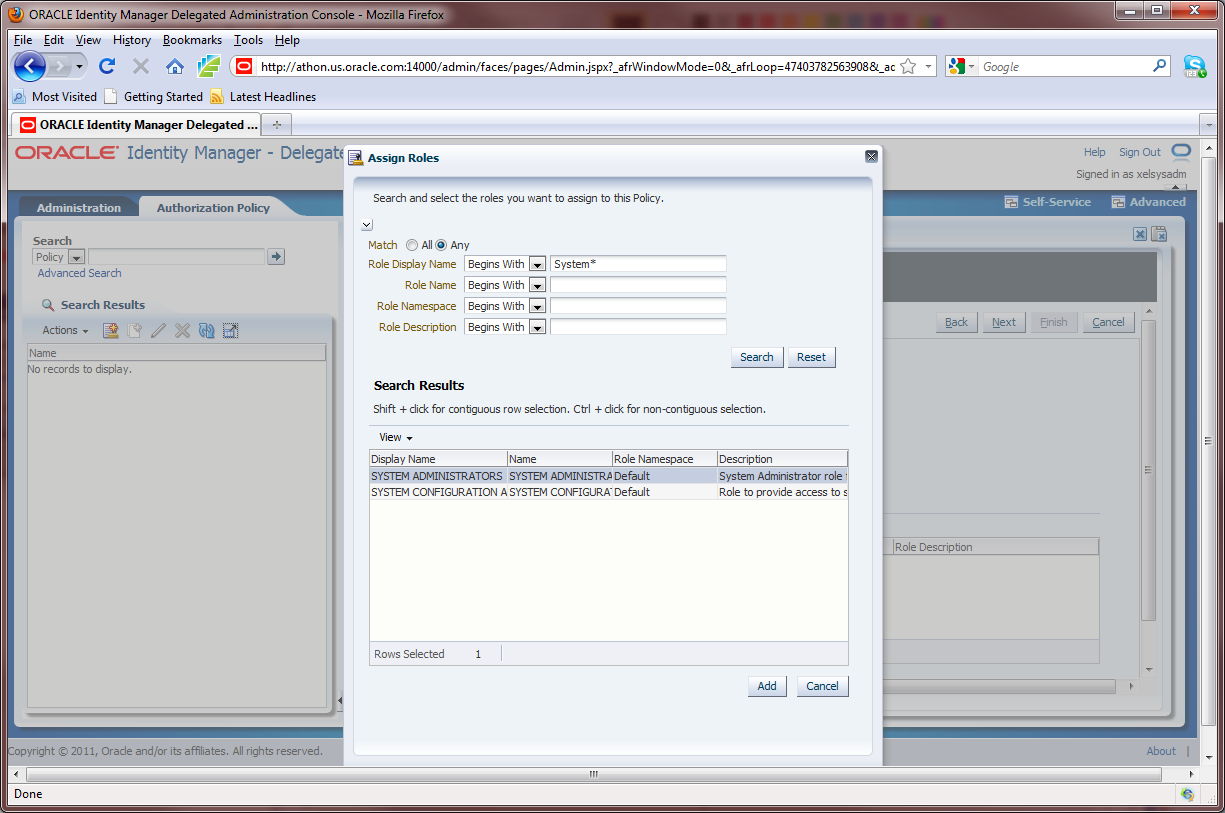Click the status bar add-on icon
1225x813 pixels.
point(1187,794)
